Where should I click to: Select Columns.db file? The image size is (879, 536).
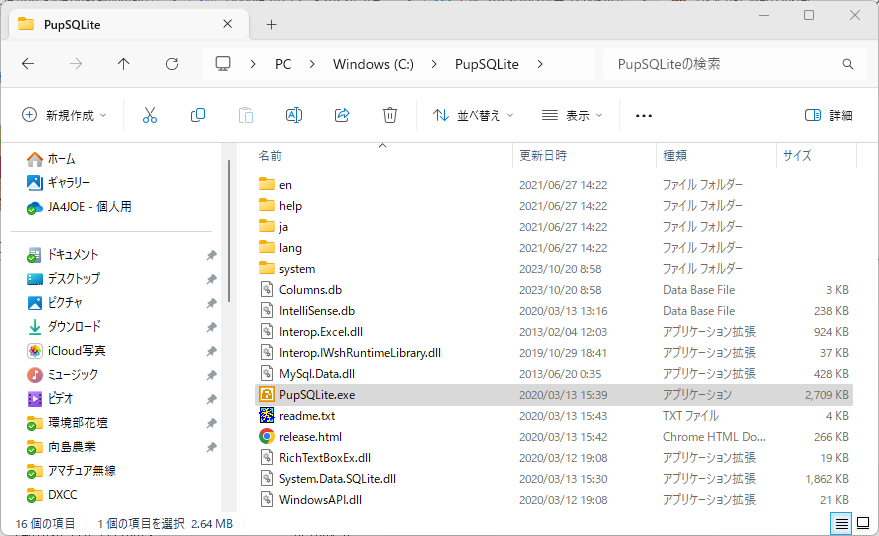pos(554,290)
